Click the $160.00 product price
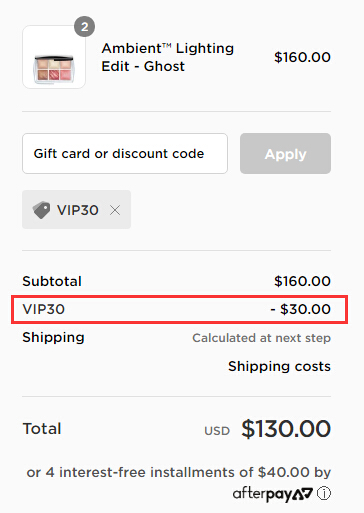The image size is (364, 513). [x=302, y=57]
